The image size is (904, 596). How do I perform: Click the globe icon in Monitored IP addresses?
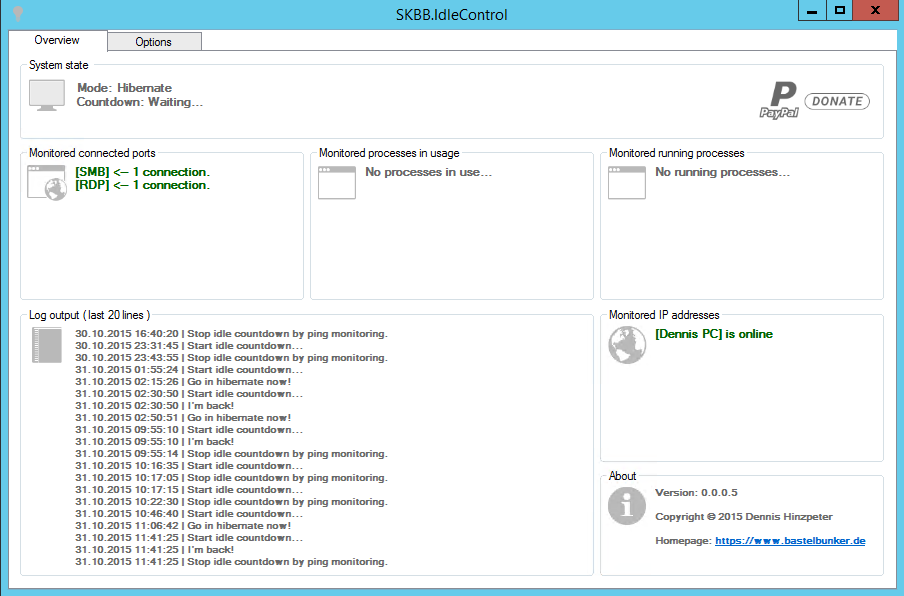click(627, 345)
